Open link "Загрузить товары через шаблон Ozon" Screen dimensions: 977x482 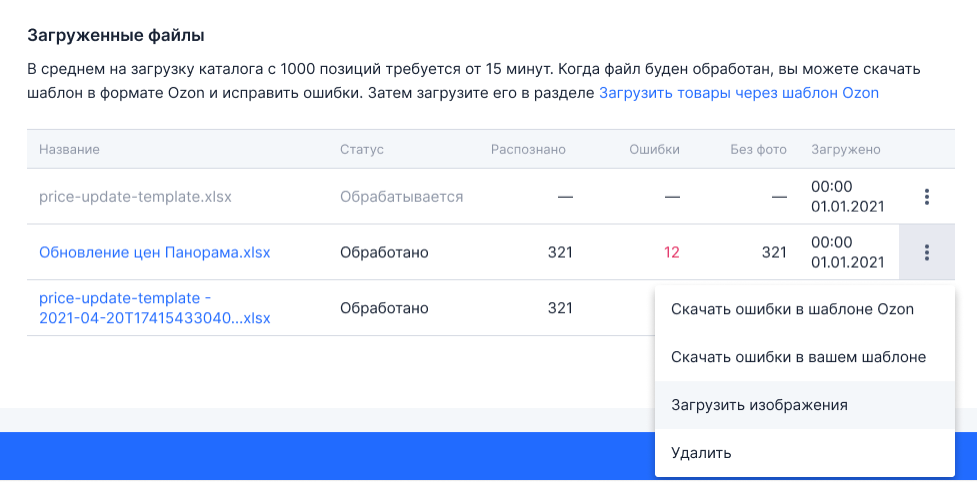(x=739, y=93)
